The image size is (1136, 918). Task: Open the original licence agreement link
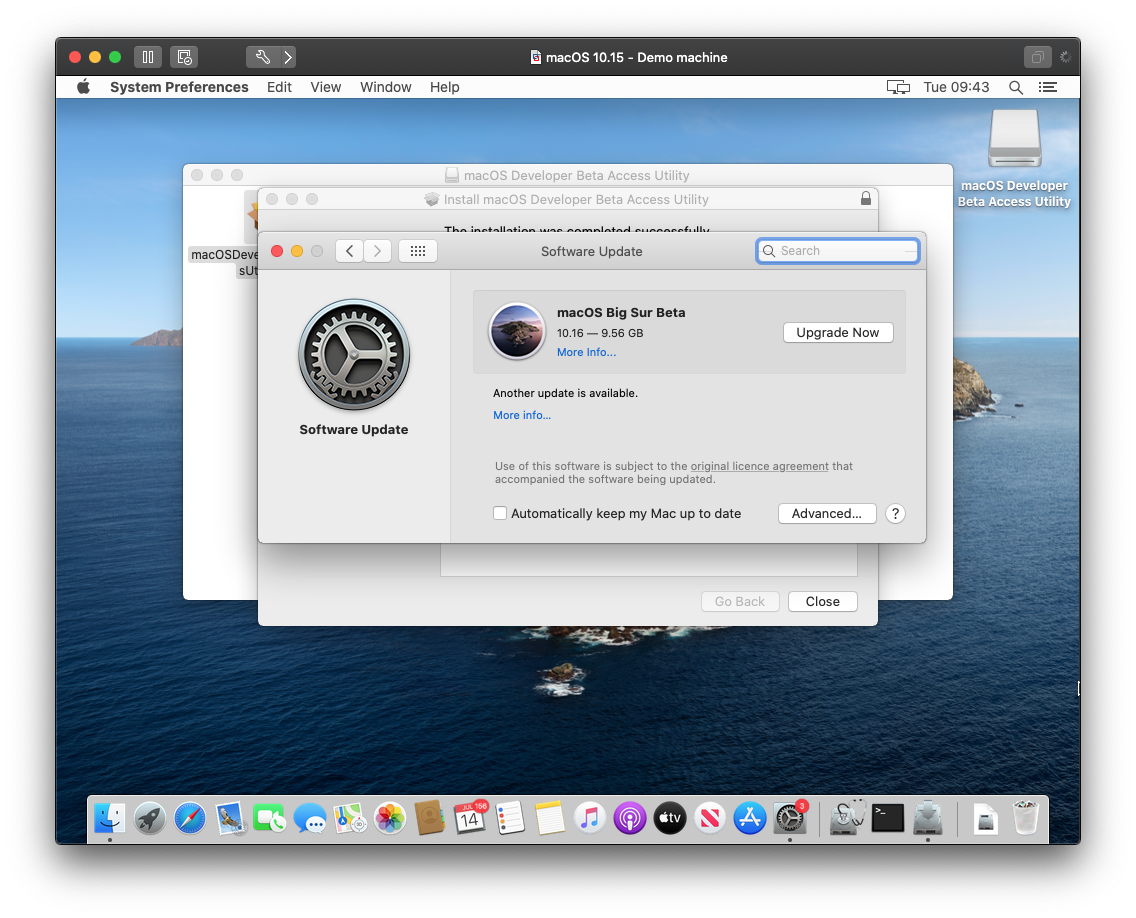tap(759, 466)
